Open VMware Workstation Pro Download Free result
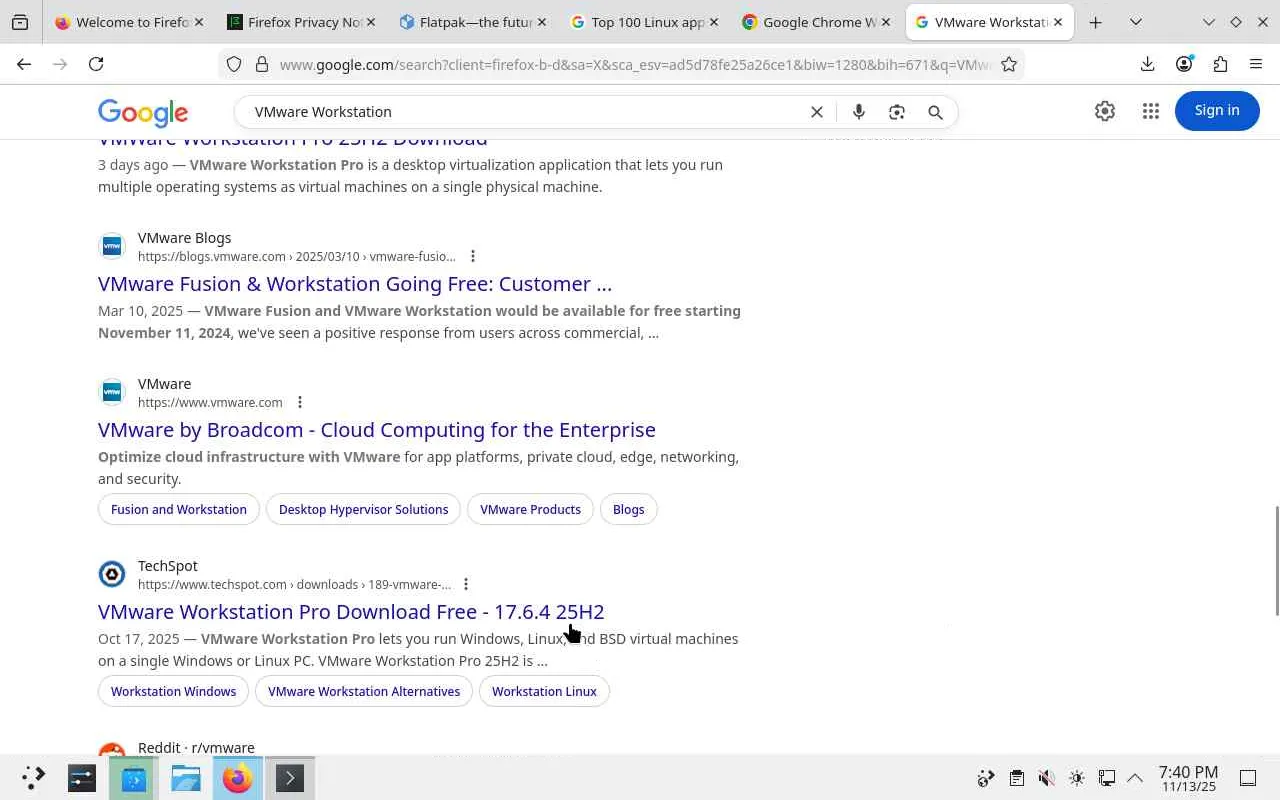Image resolution: width=1280 pixels, height=800 pixels. pyautogui.click(x=351, y=612)
